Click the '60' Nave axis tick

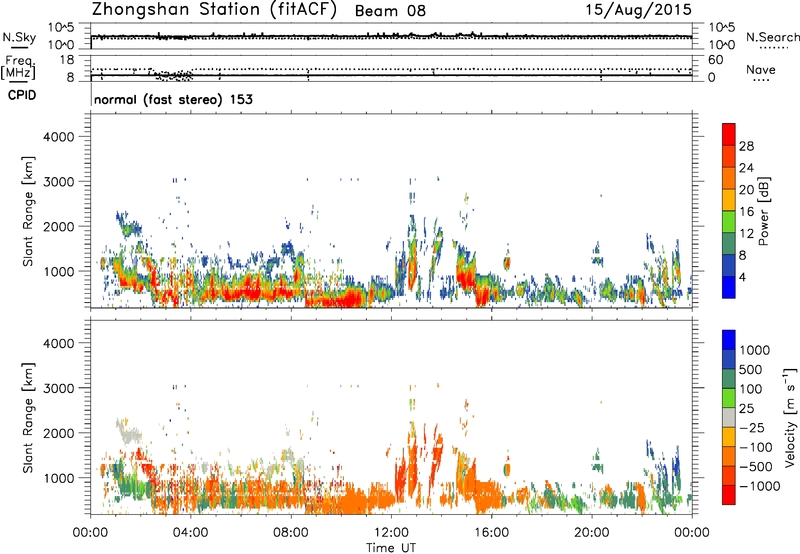pos(715,60)
